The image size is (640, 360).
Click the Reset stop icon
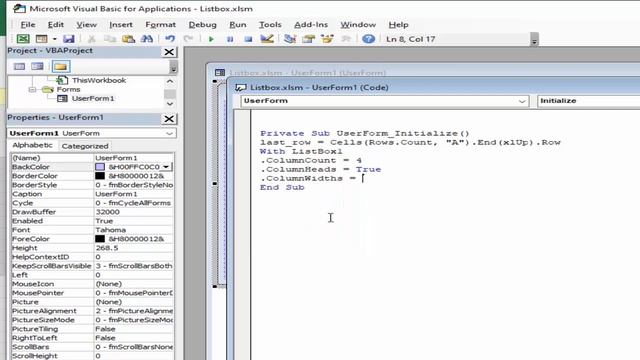coord(248,39)
